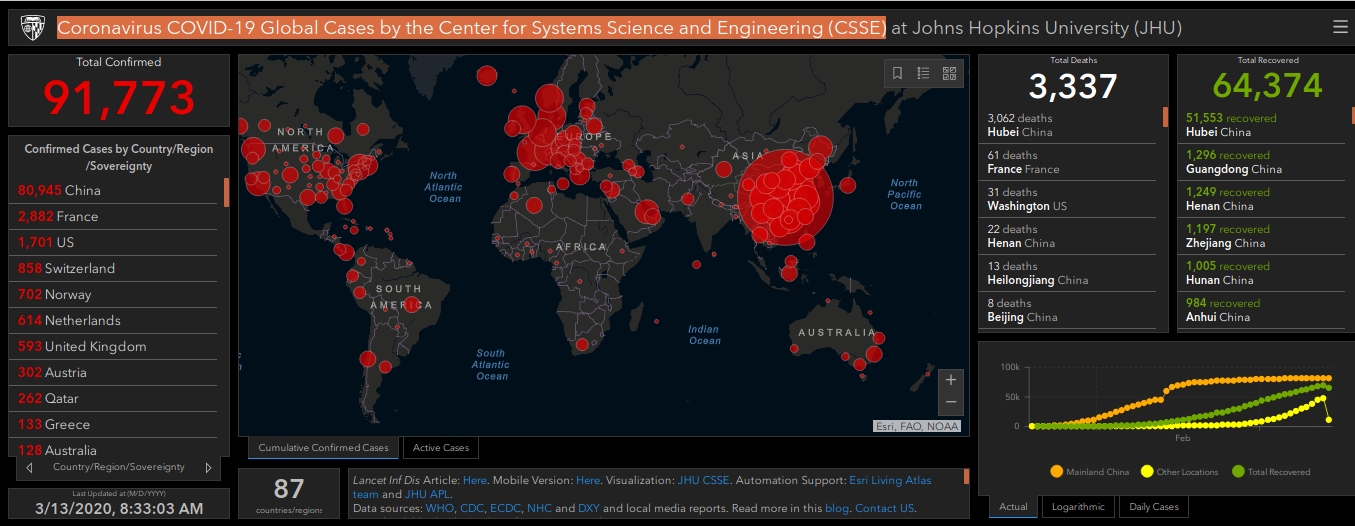Zoom in with the map plus button
The image size is (1355, 526).
pyautogui.click(x=950, y=380)
